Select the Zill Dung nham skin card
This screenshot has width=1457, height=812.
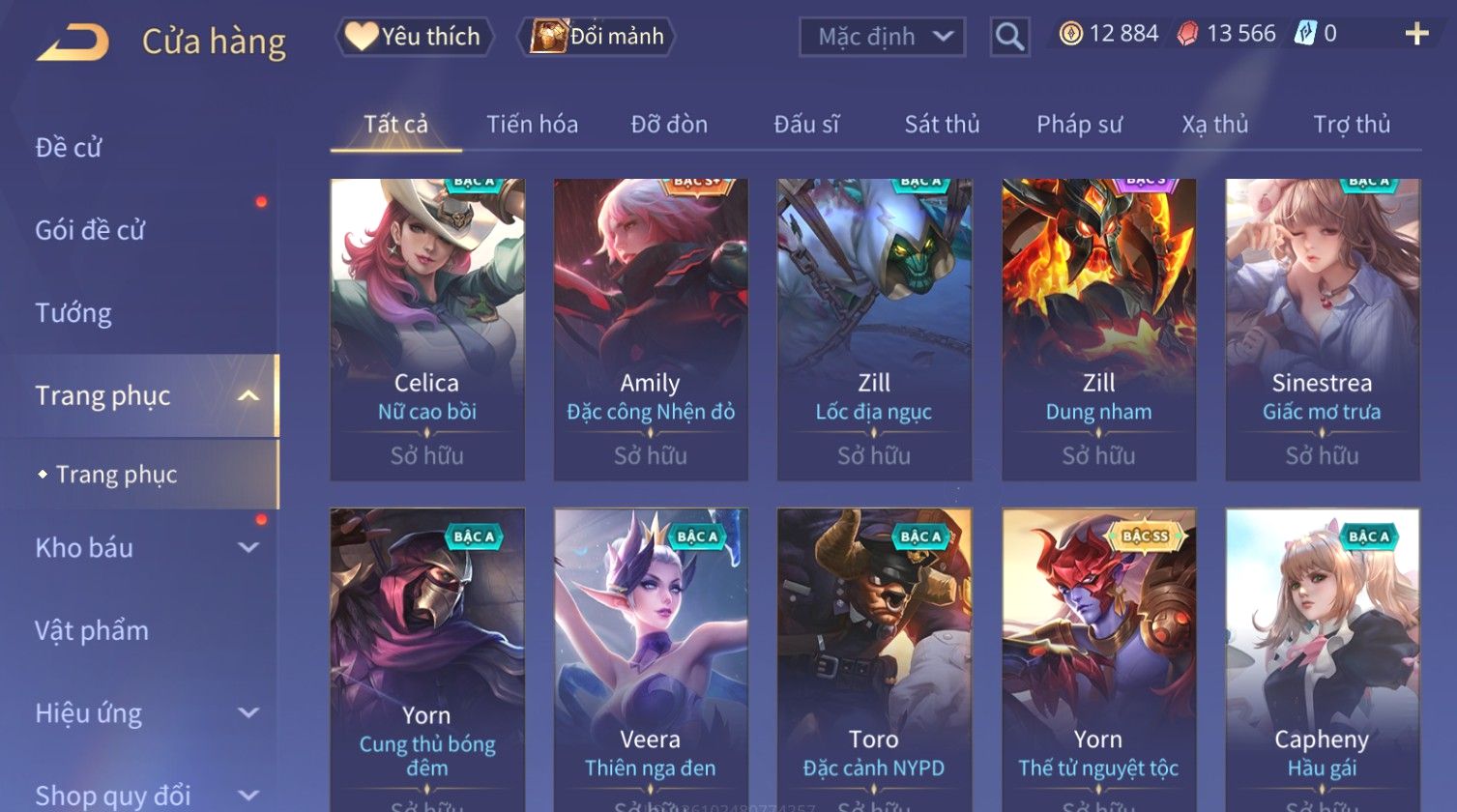coord(1098,330)
